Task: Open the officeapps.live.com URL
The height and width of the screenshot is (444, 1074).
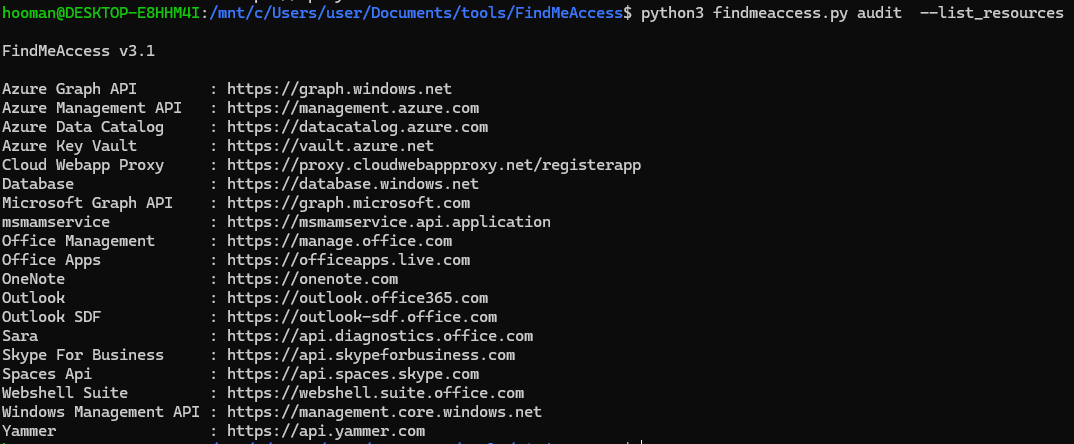Action: (x=348, y=260)
